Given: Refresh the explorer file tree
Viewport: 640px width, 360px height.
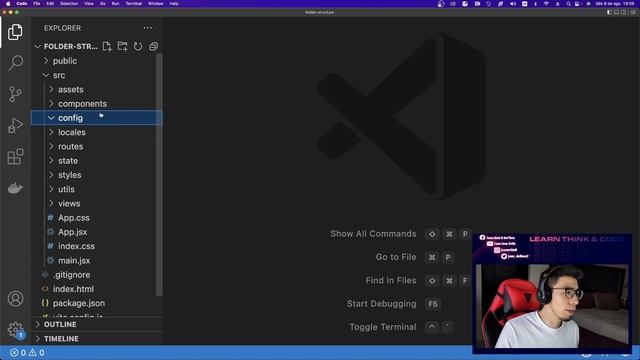Looking at the screenshot, I should tap(138, 46).
